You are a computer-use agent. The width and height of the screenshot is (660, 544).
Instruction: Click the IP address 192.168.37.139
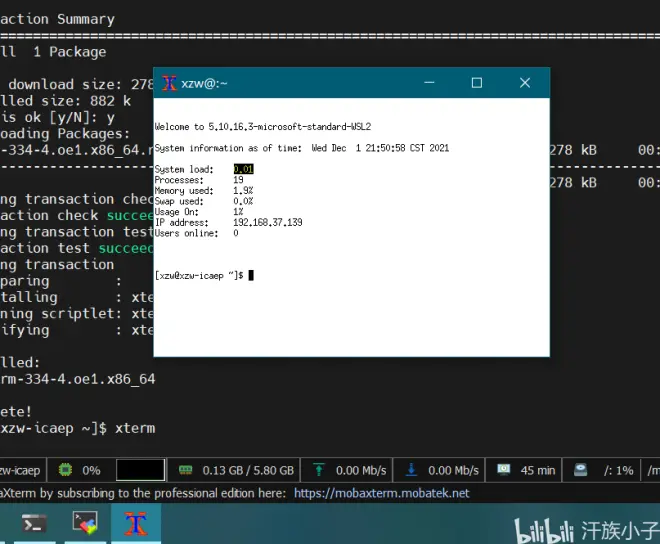point(268,222)
